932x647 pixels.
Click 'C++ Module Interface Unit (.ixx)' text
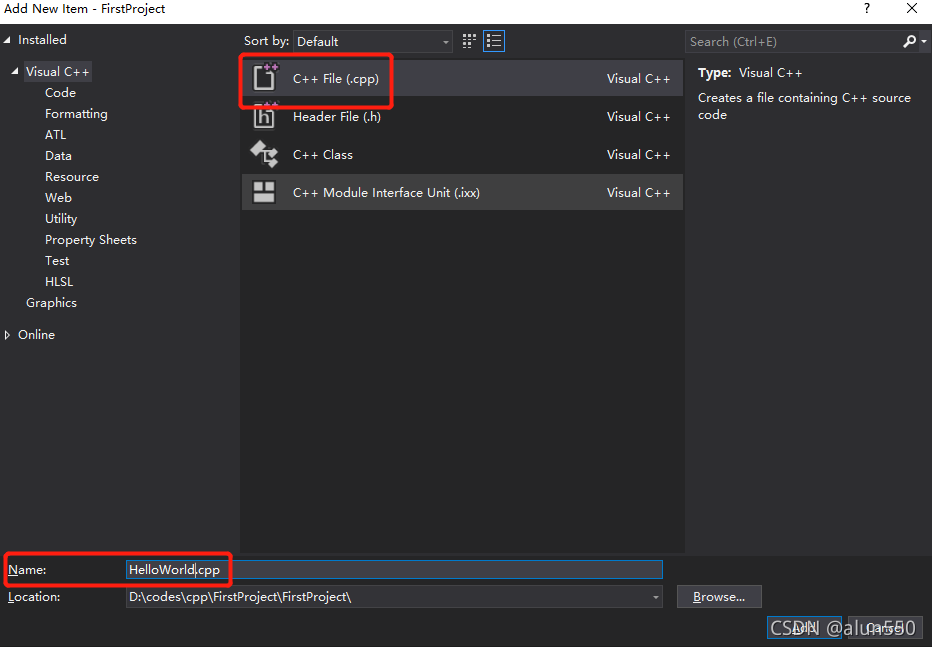pyautogui.click(x=386, y=192)
